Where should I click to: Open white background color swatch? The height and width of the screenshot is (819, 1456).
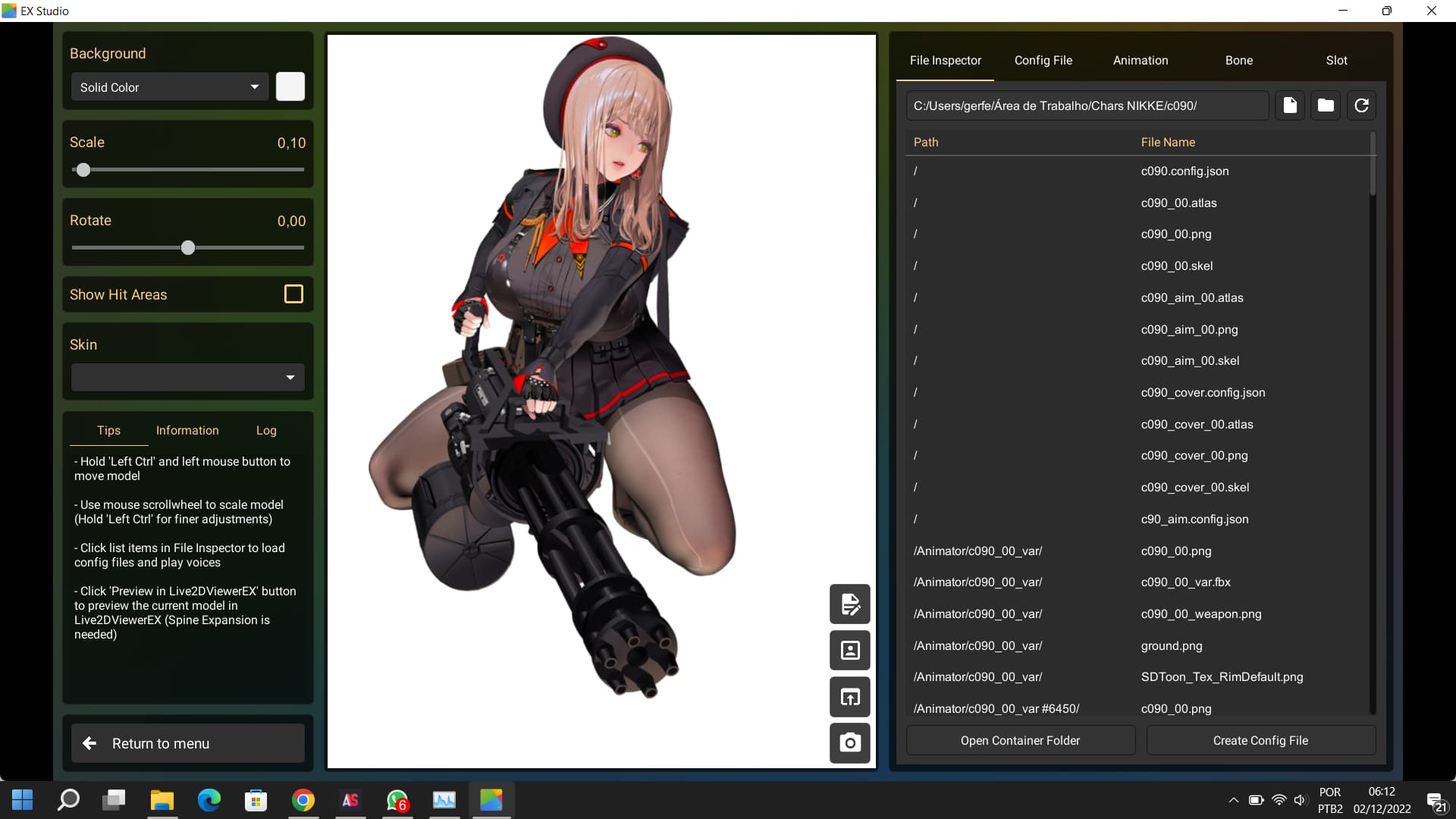pos(290,86)
